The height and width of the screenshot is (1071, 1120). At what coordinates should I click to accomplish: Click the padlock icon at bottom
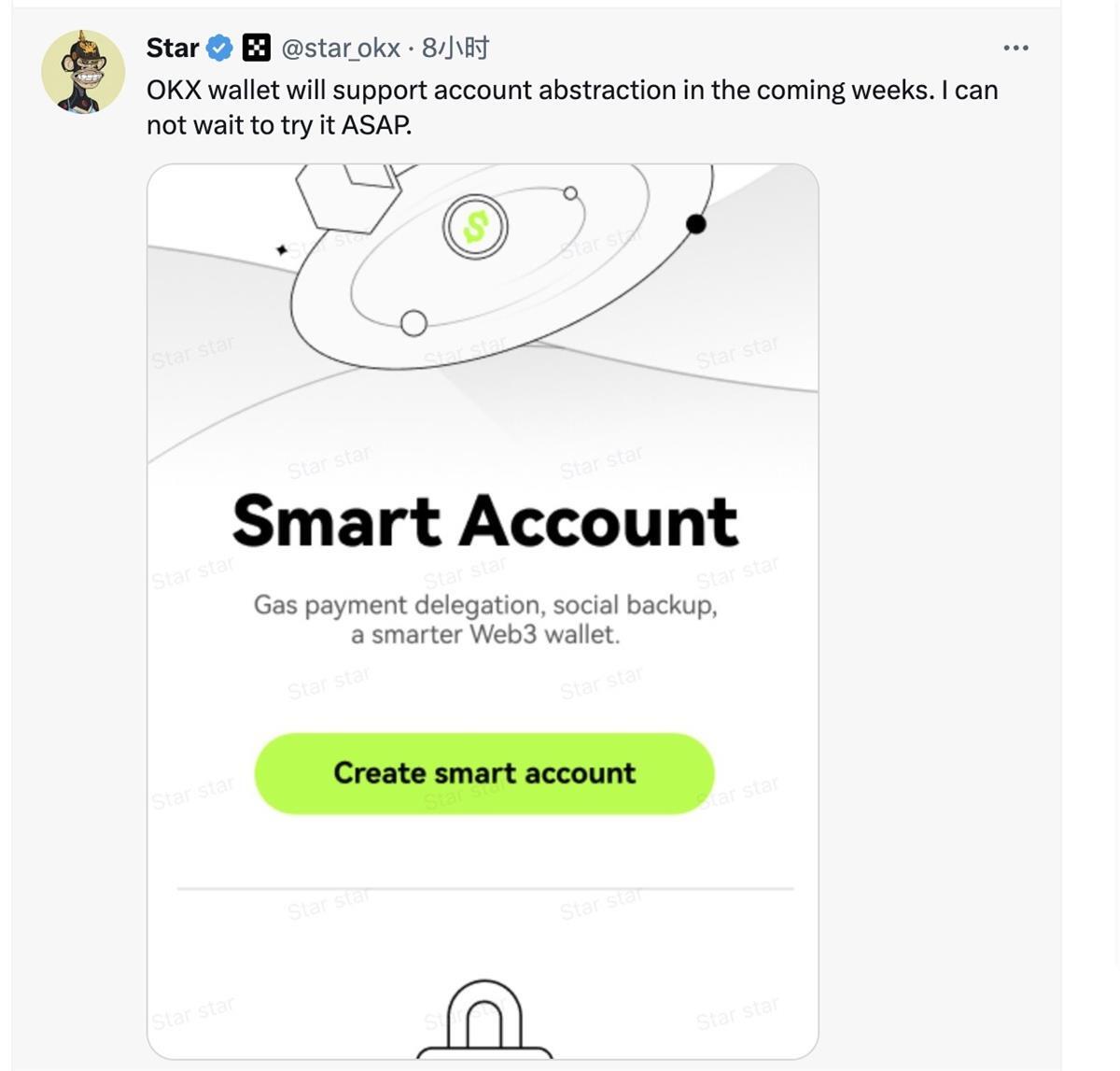(x=483, y=1019)
